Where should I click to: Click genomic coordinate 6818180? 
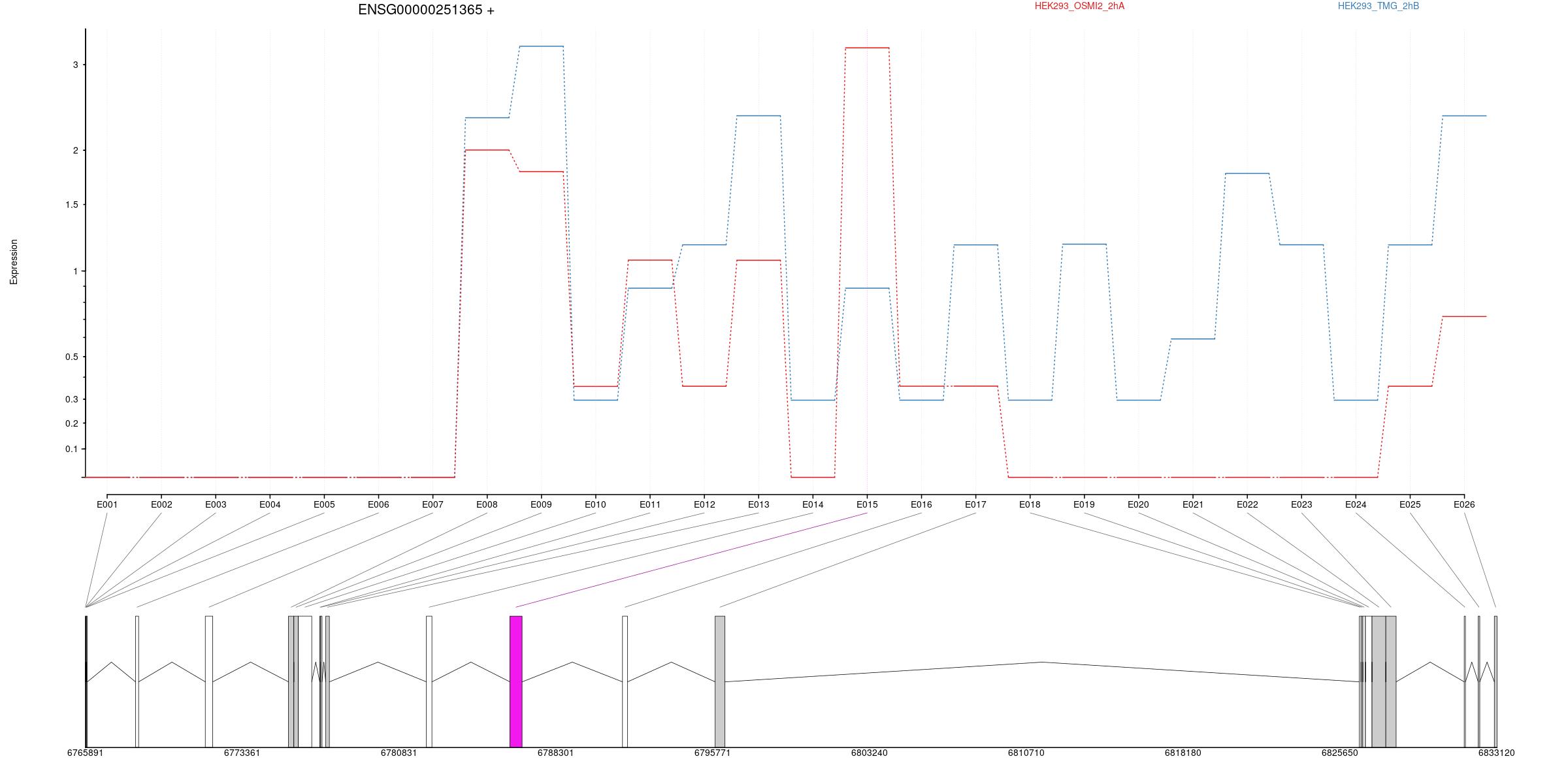tap(1183, 753)
